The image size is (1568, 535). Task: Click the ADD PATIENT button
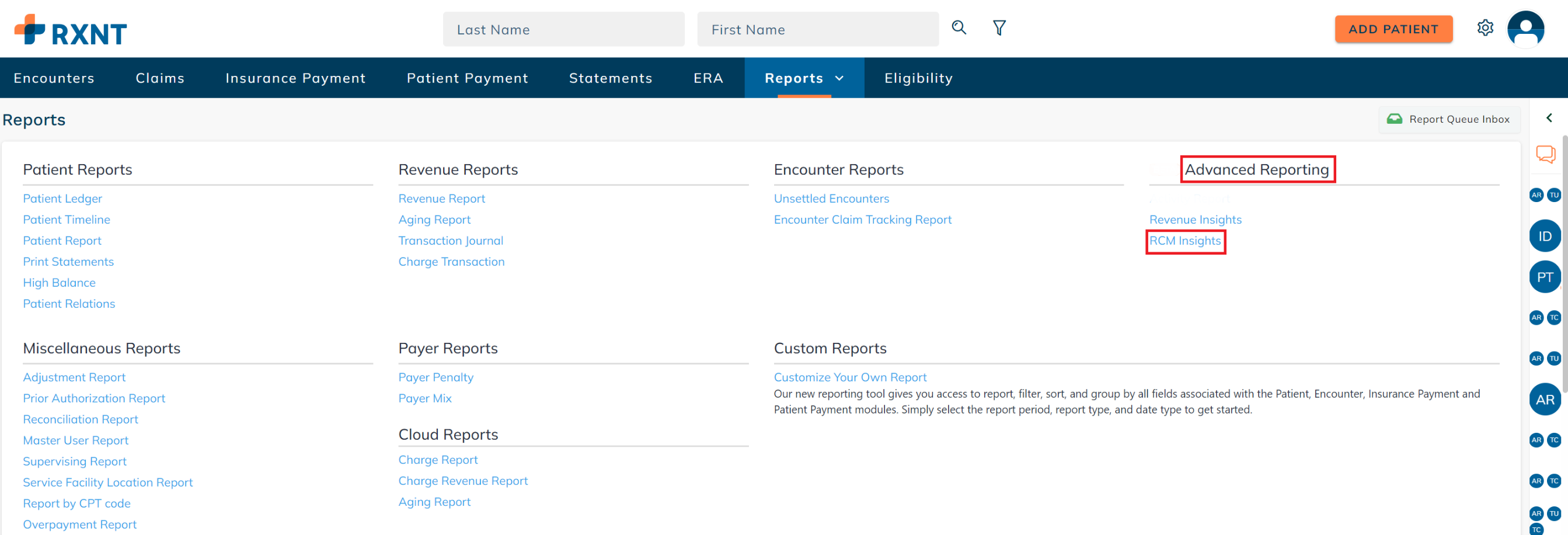click(1394, 28)
